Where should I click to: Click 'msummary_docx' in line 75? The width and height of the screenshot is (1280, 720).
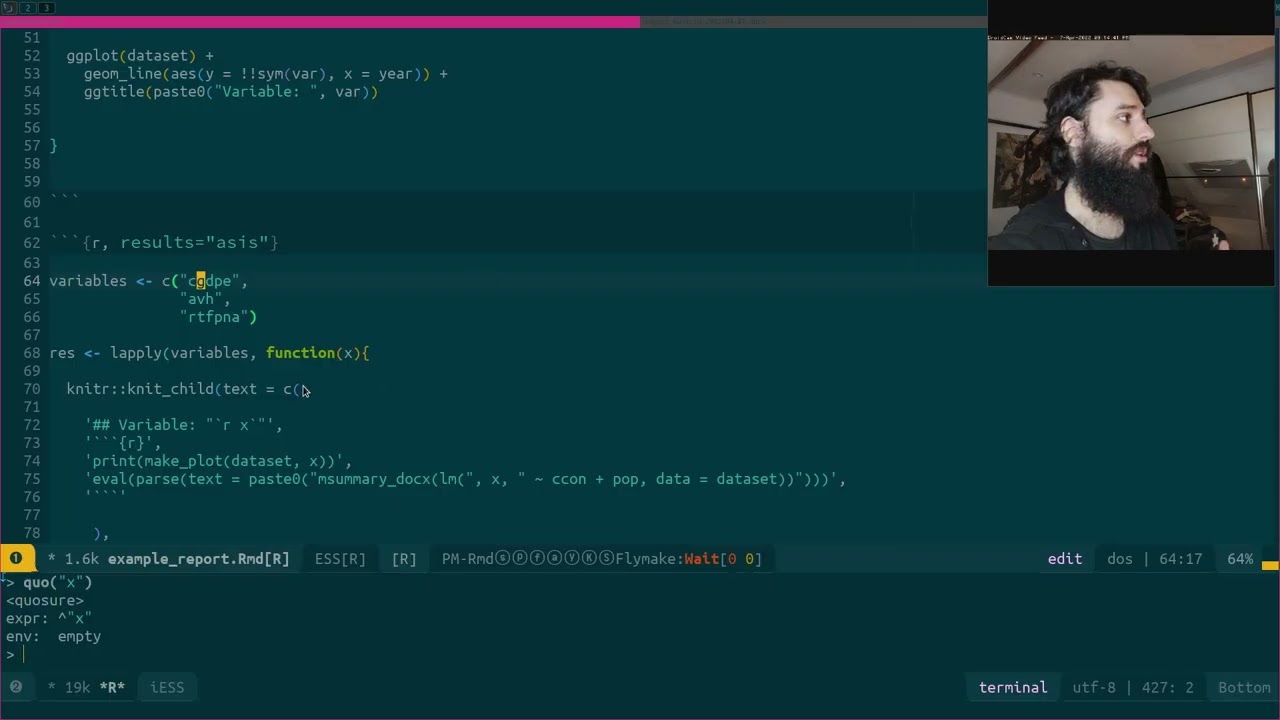pyautogui.click(x=372, y=479)
